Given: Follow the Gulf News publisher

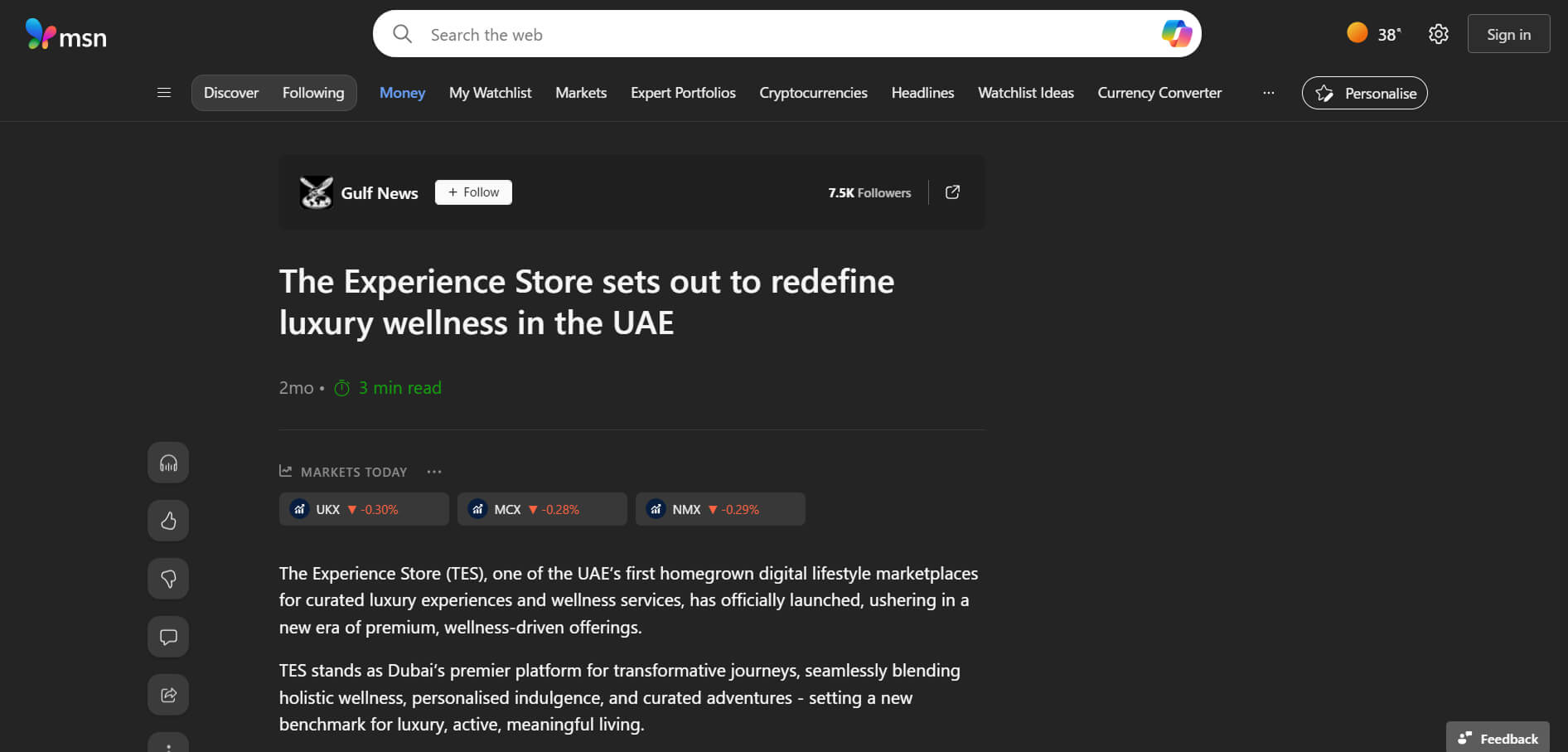Looking at the screenshot, I should (x=473, y=192).
